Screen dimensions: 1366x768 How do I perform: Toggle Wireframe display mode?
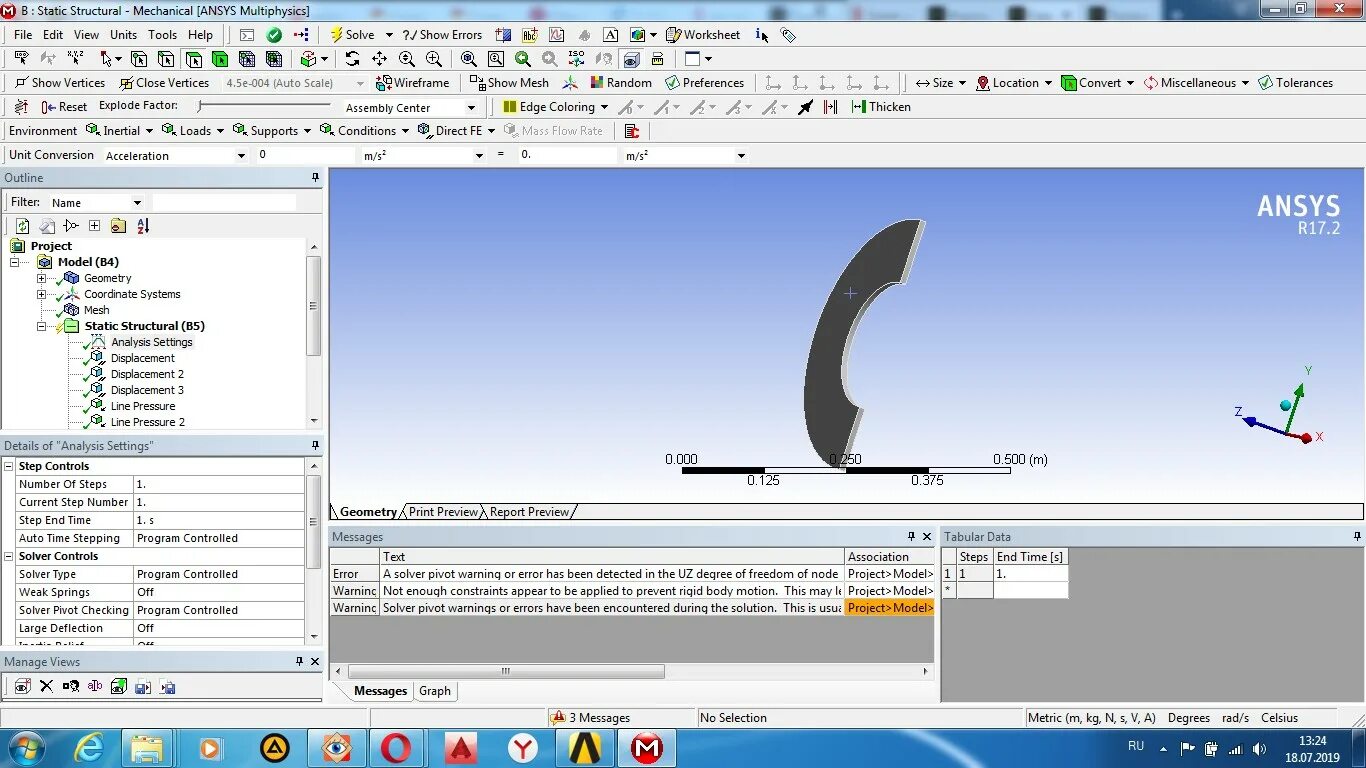tap(412, 83)
